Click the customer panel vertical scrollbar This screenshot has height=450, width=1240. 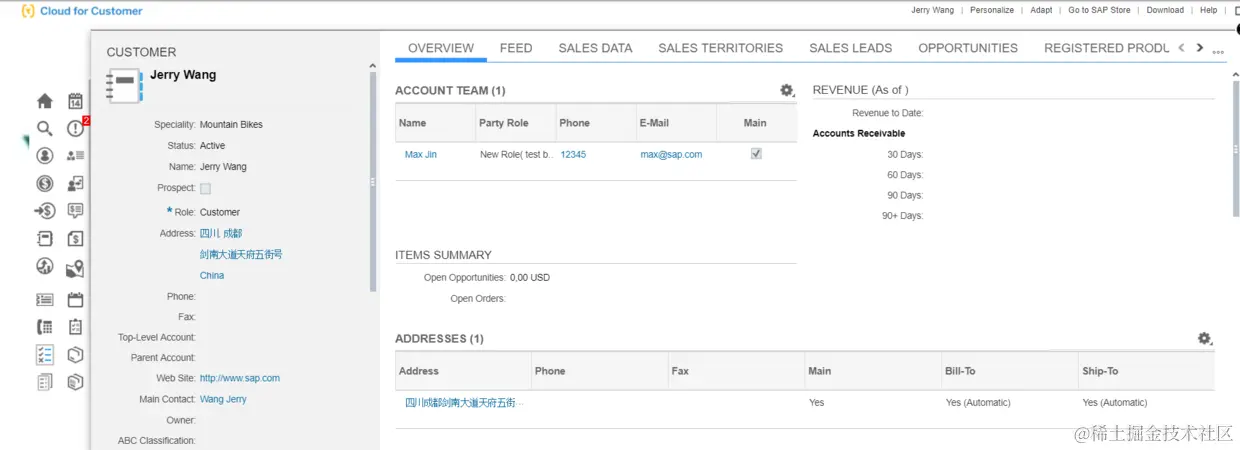pyautogui.click(x=374, y=180)
